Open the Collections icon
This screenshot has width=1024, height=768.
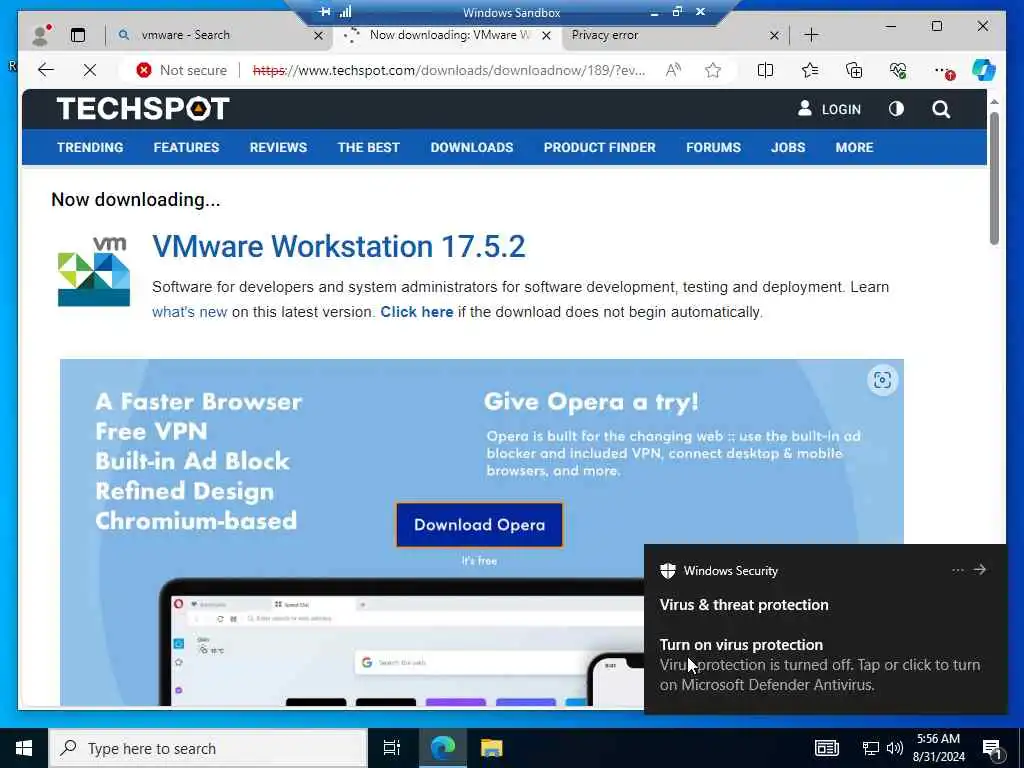click(854, 70)
